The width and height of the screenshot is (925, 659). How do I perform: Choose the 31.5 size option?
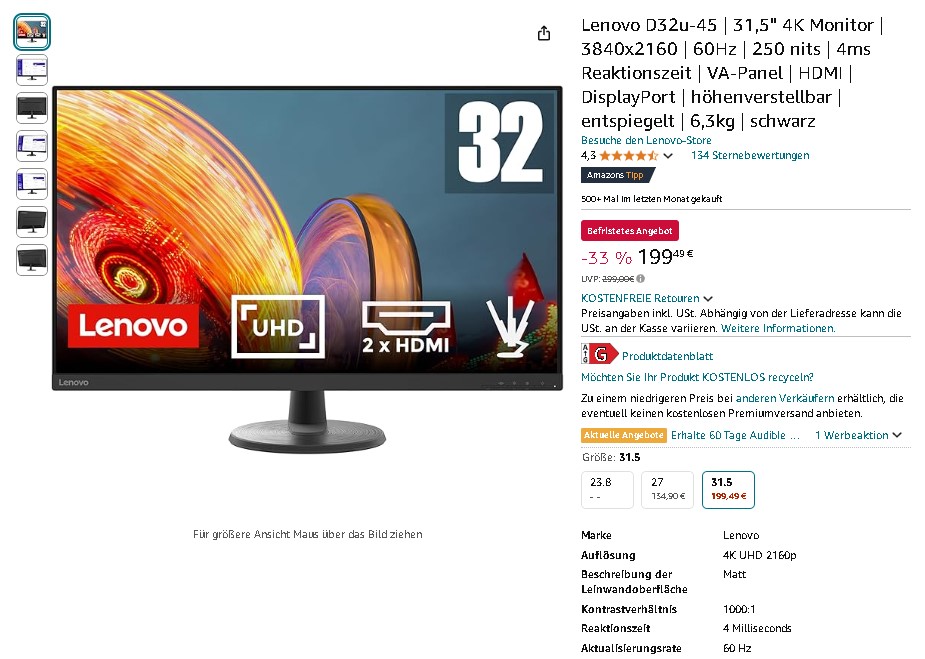point(728,490)
